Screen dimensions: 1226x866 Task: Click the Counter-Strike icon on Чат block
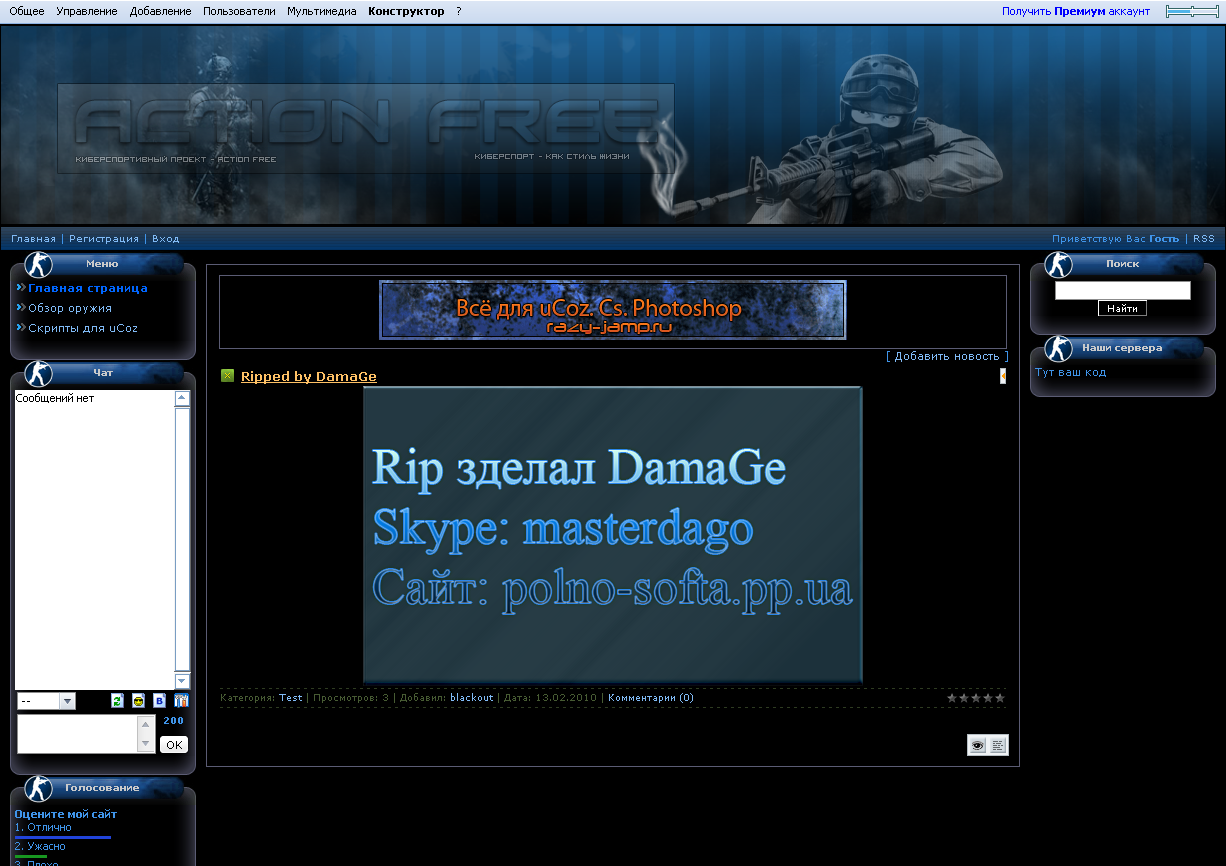pyautogui.click(x=38, y=374)
